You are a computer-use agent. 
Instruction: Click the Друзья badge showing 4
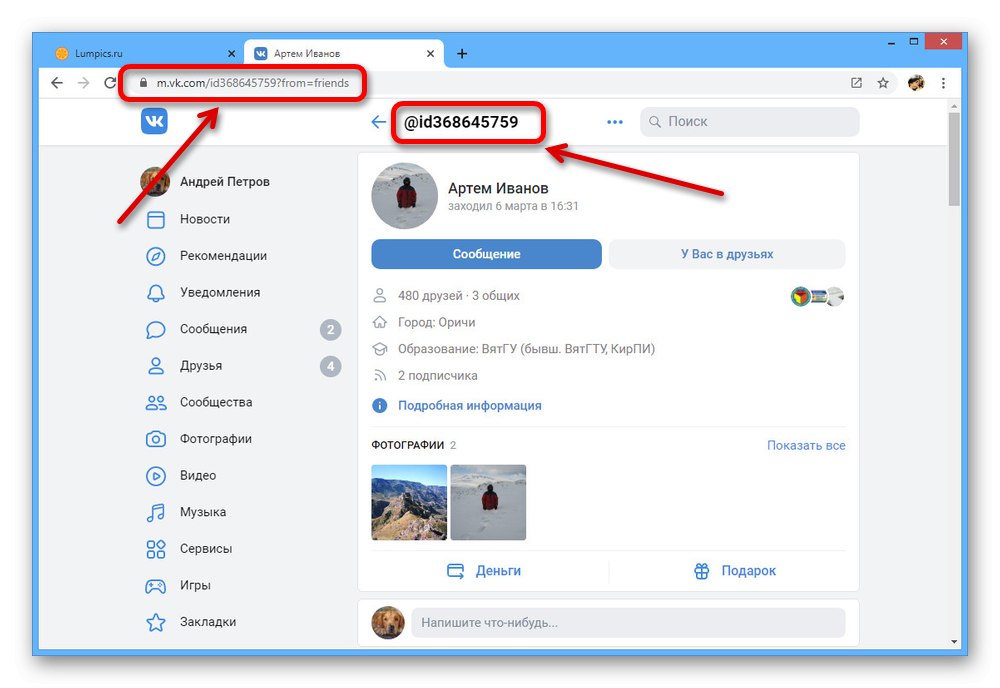tap(330, 366)
